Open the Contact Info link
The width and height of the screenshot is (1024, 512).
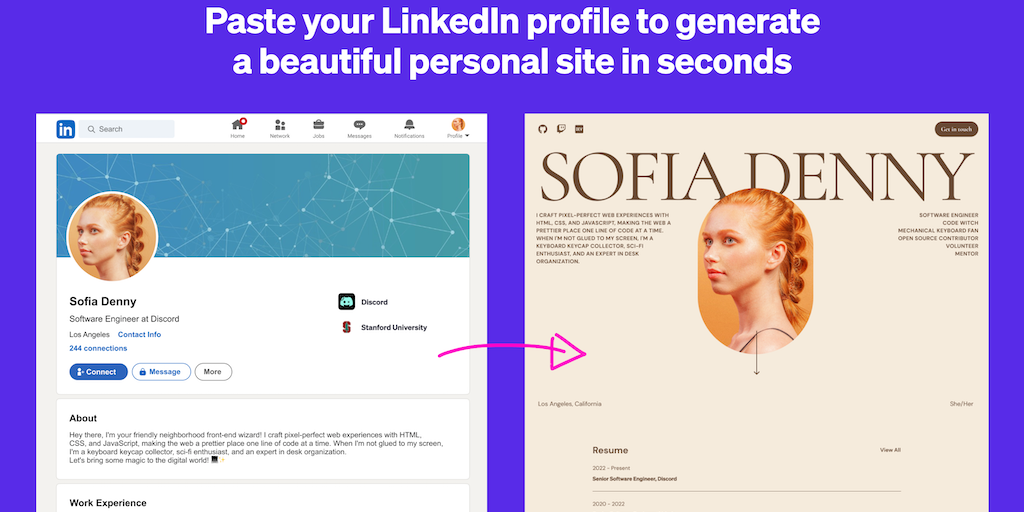[139, 334]
